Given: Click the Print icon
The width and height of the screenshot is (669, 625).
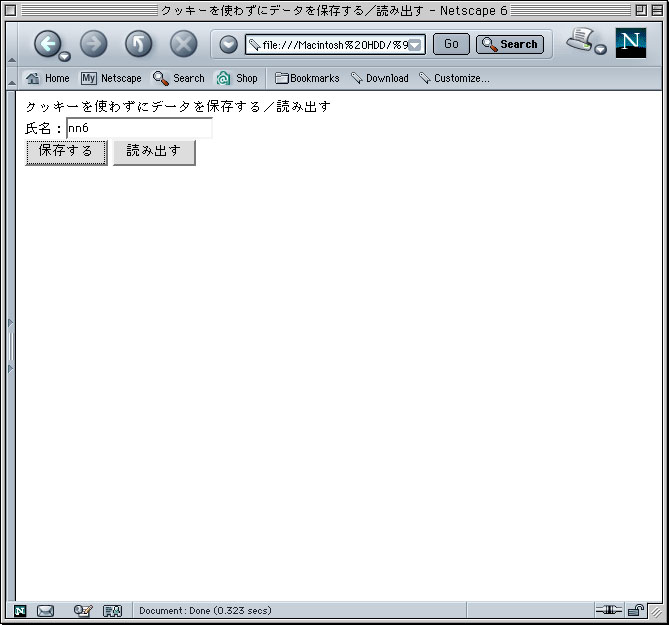Looking at the screenshot, I should point(580,40).
